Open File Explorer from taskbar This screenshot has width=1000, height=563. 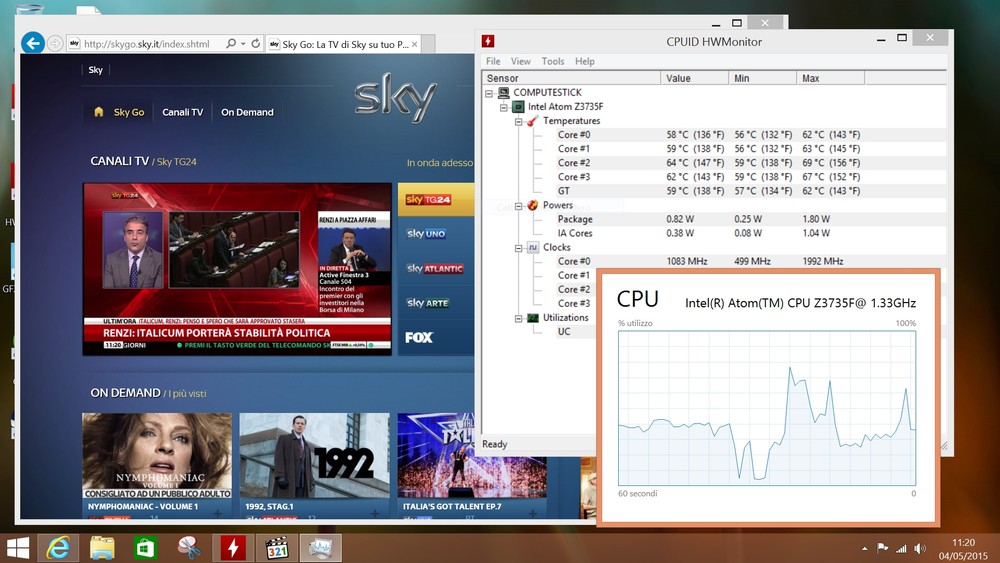102,548
